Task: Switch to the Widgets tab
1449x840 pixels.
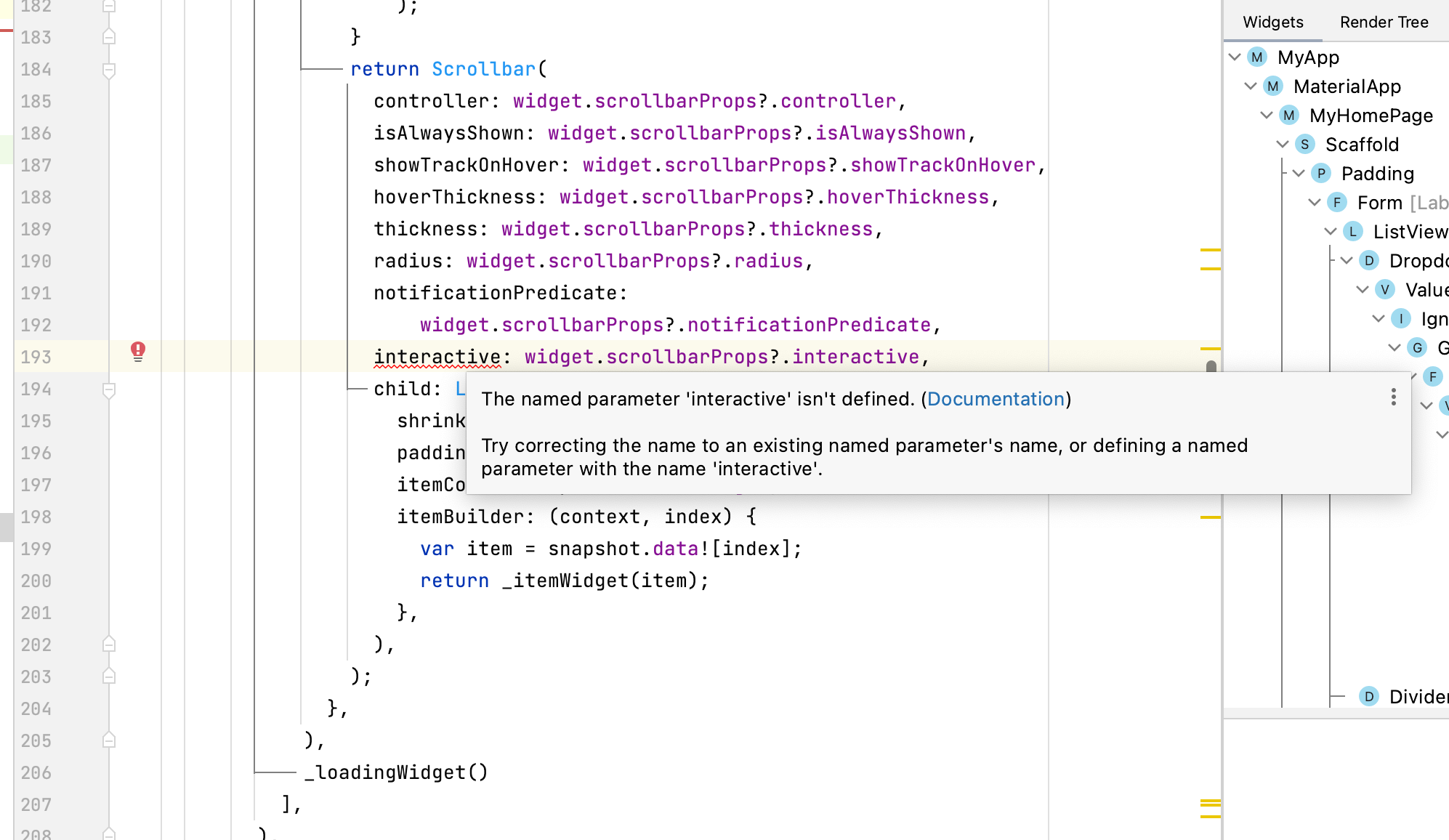Action: point(1272,22)
